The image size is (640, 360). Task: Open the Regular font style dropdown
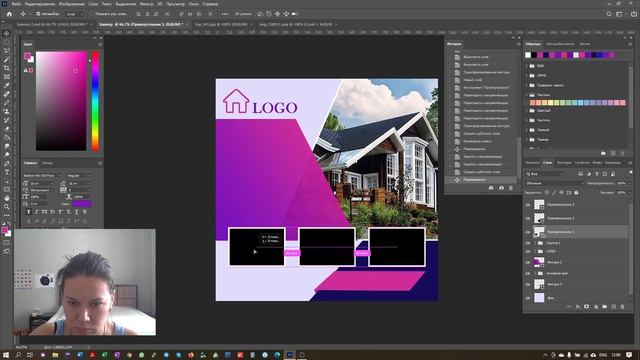coord(79,176)
